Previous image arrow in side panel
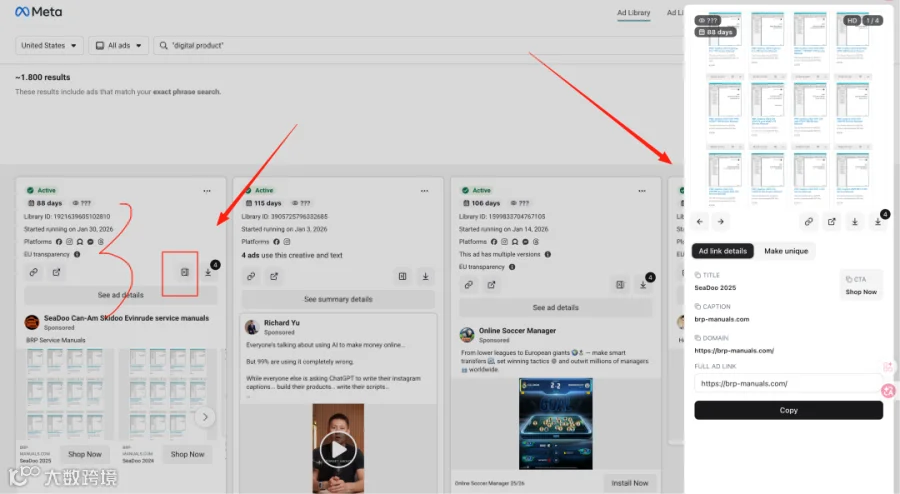The image size is (900, 494). (x=700, y=221)
